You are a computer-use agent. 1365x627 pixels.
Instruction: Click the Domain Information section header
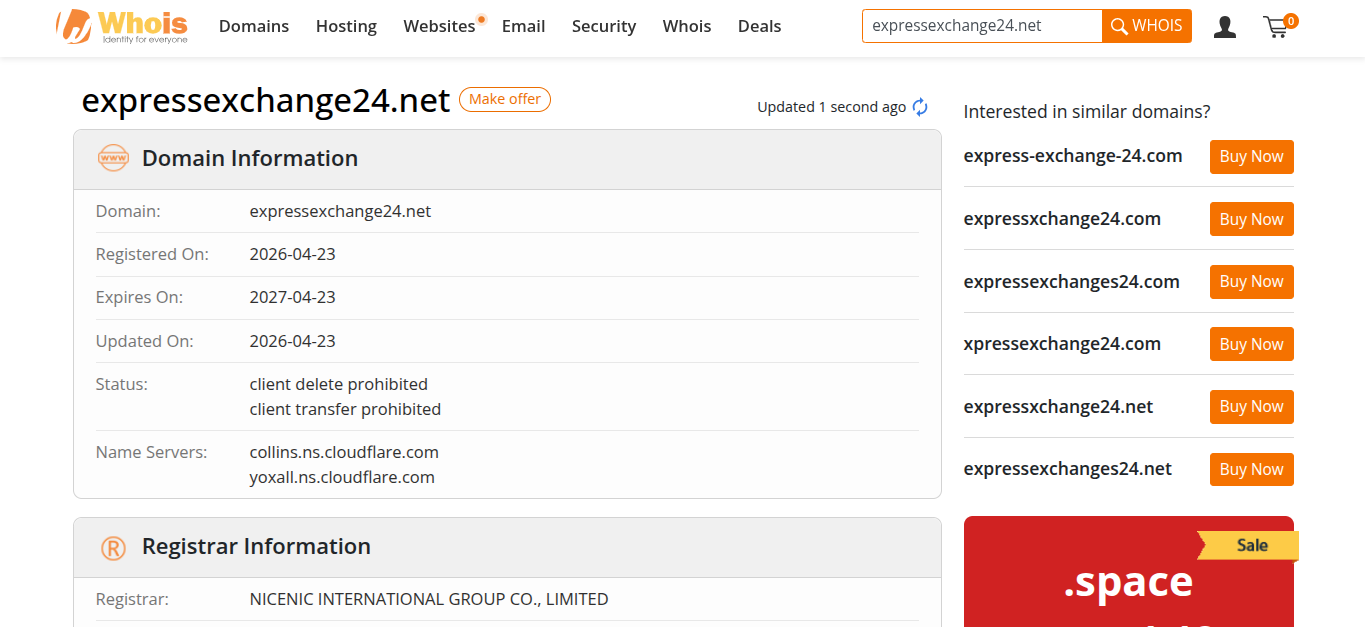point(507,159)
